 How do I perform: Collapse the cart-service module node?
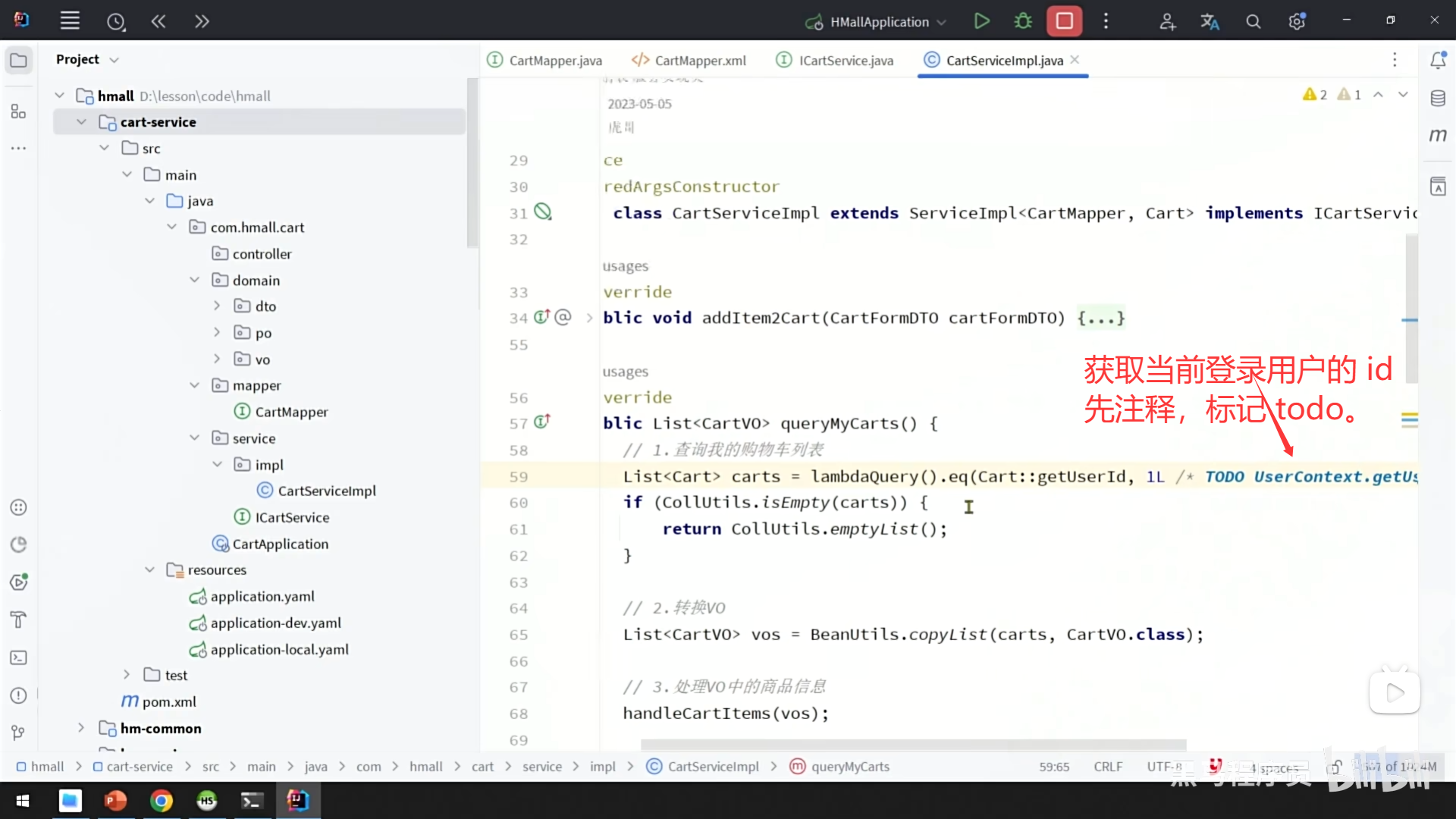tap(82, 122)
